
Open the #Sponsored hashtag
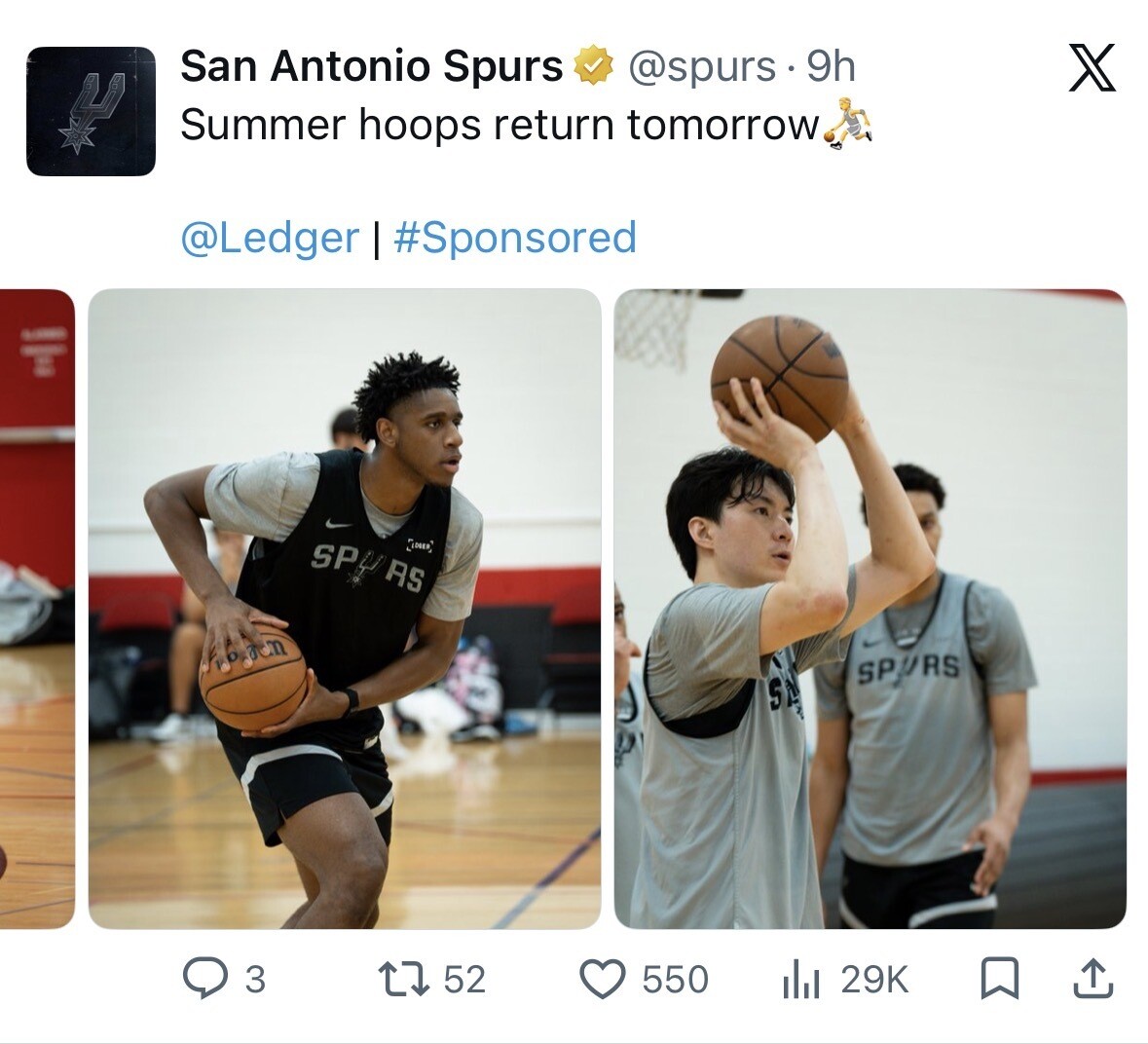[515, 238]
